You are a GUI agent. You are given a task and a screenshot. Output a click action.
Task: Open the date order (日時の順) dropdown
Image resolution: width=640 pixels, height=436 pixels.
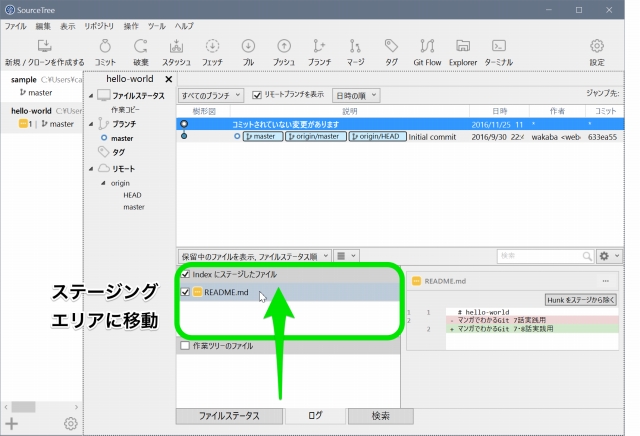tap(356, 96)
